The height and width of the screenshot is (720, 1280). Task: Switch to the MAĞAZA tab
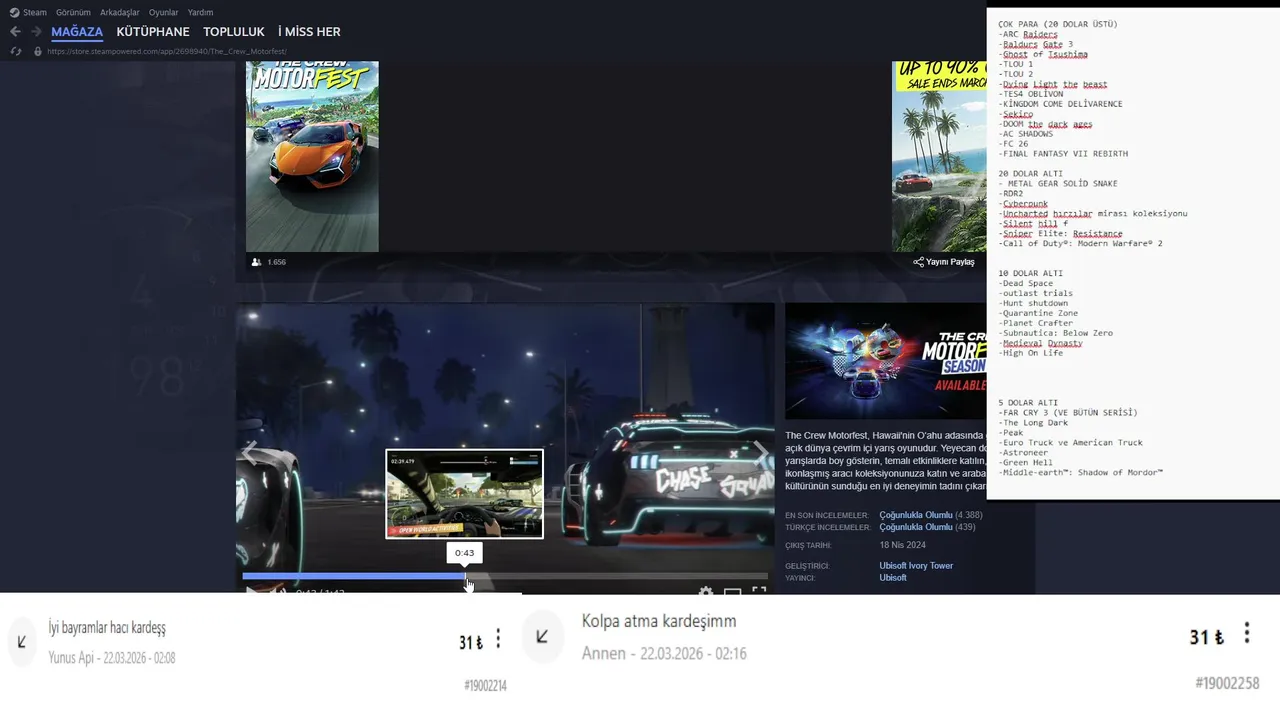click(77, 32)
